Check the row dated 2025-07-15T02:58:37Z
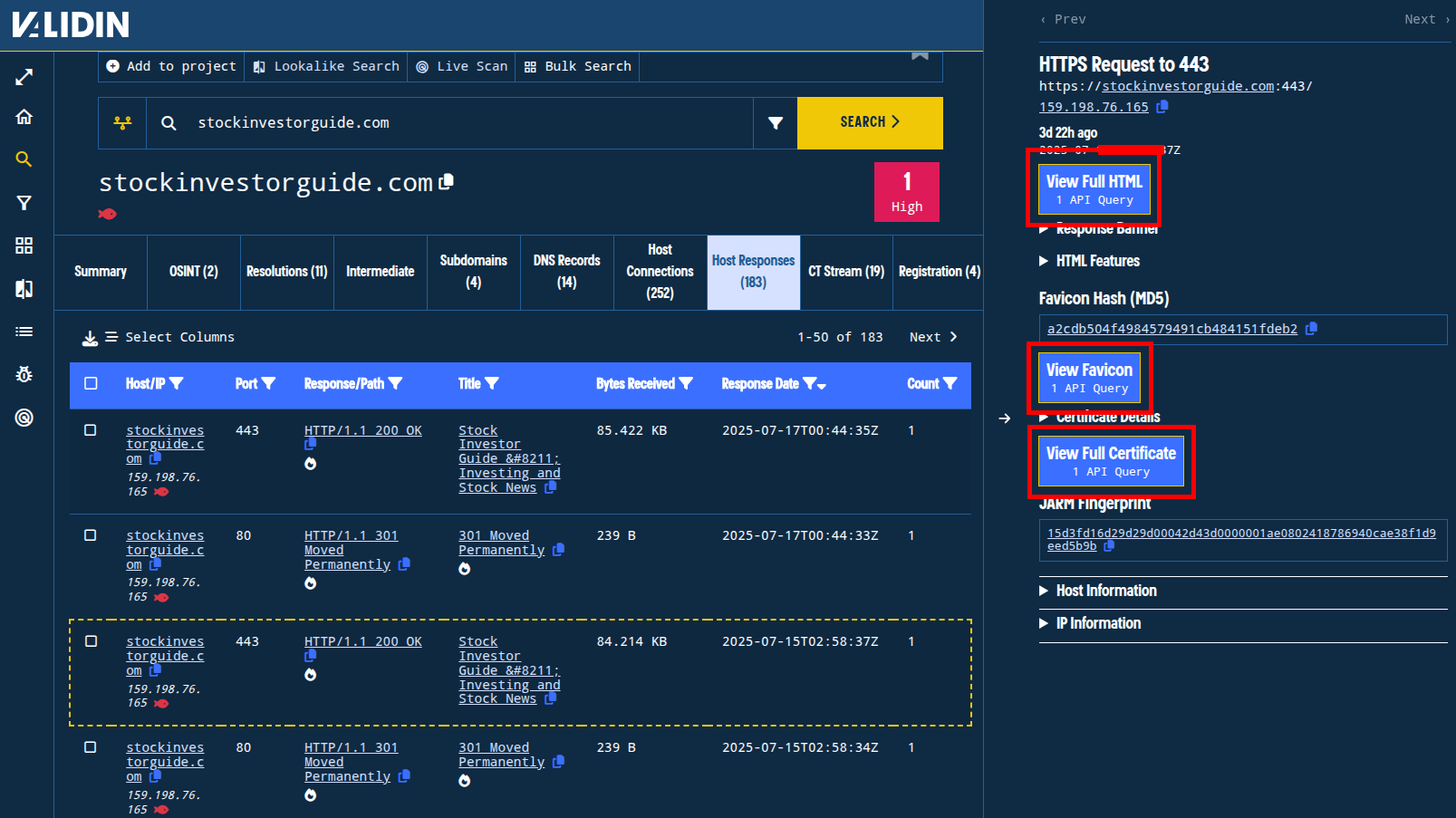This screenshot has height=818, width=1456. pyautogui.click(x=91, y=641)
